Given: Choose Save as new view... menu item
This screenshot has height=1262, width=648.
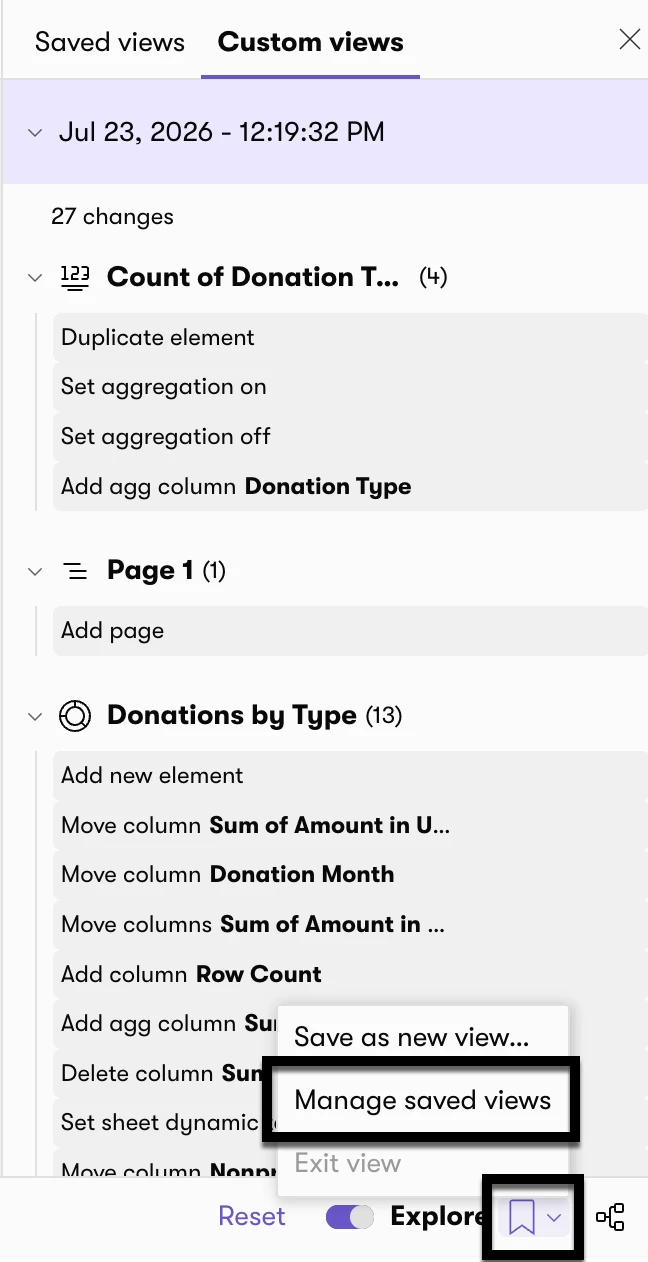Looking at the screenshot, I should [423, 1037].
